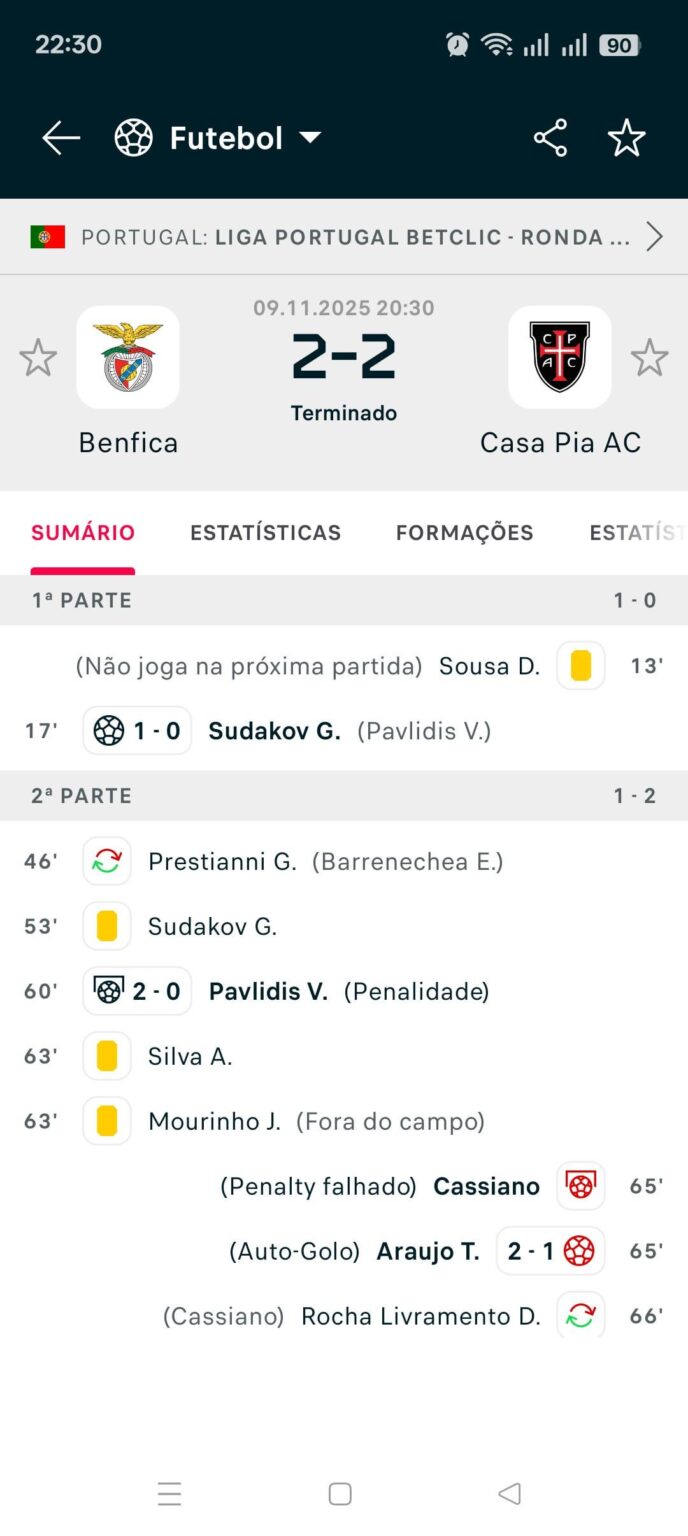Click the Casa Pia AC club badge
The height and width of the screenshot is (1536, 688).
[560, 357]
